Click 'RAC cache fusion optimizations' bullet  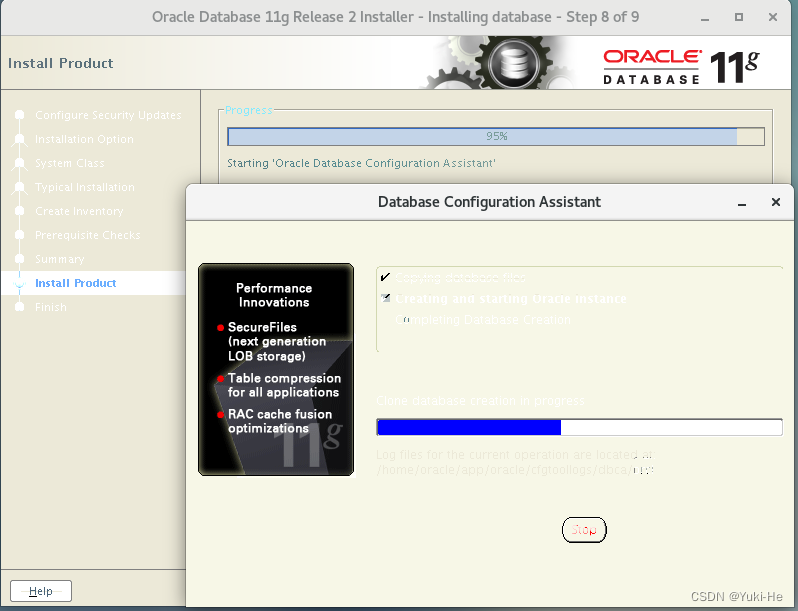(x=275, y=421)
